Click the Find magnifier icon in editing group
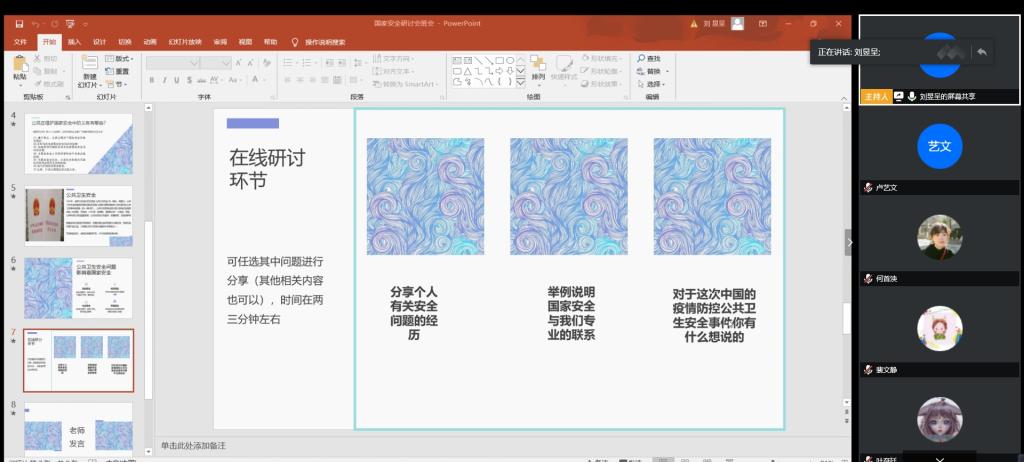 tap(640, 59)
